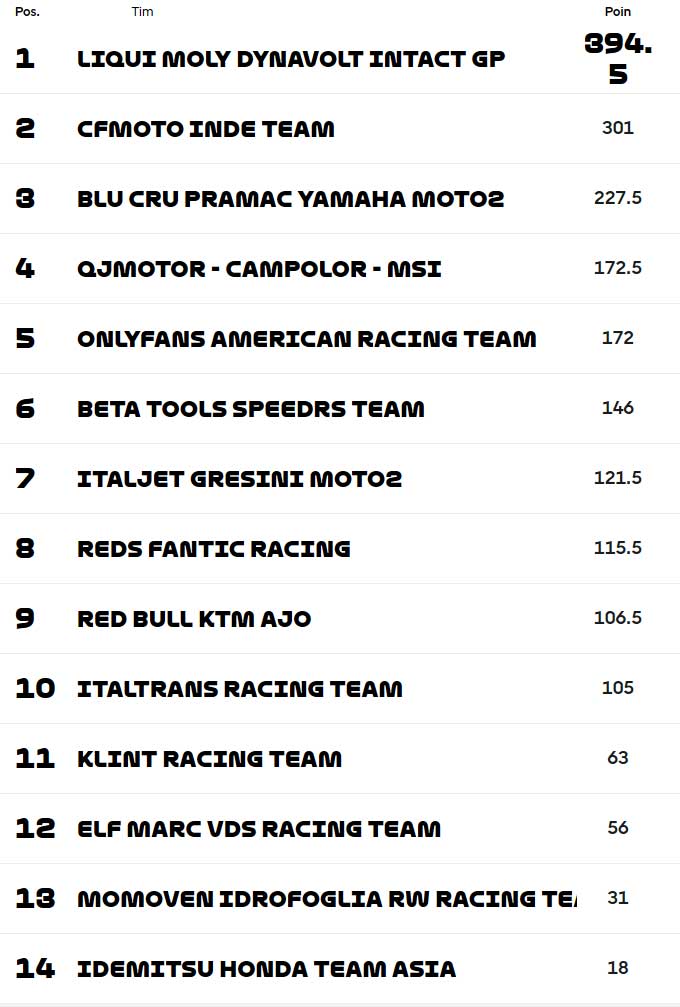Click position number 14
Image resolution: width=680 pixels, height=1007 pixels.
(35, 968)
